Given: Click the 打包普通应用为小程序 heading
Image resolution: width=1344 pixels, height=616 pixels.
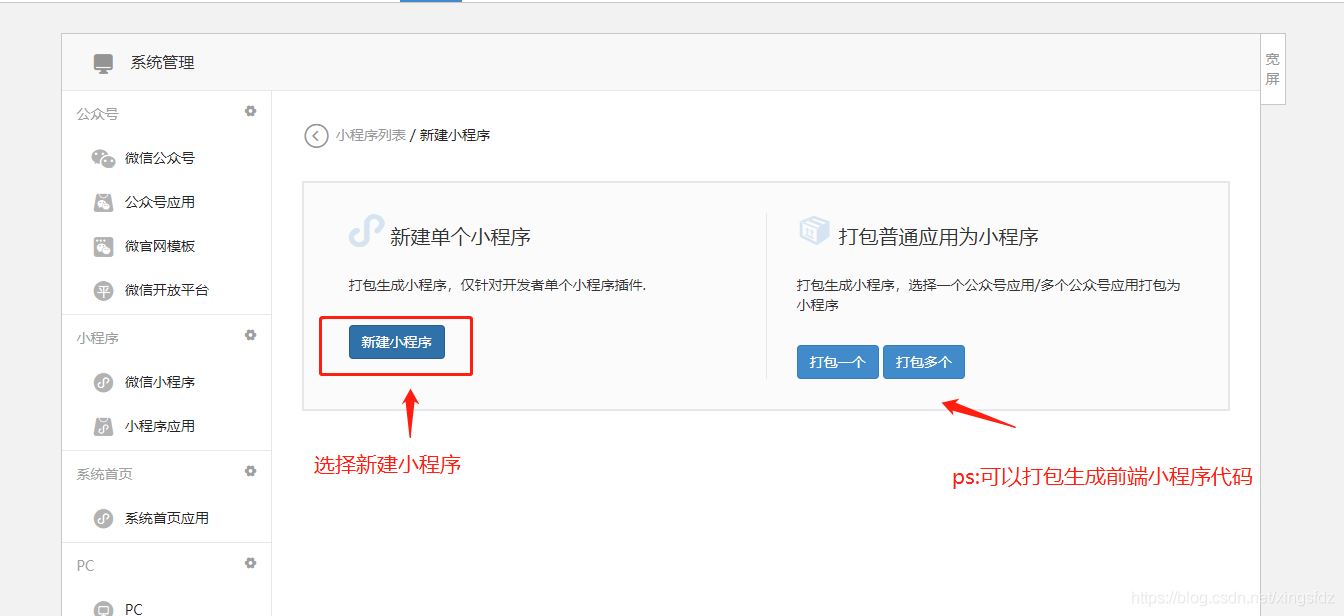Looking at the screenshot, I should 938,237.
